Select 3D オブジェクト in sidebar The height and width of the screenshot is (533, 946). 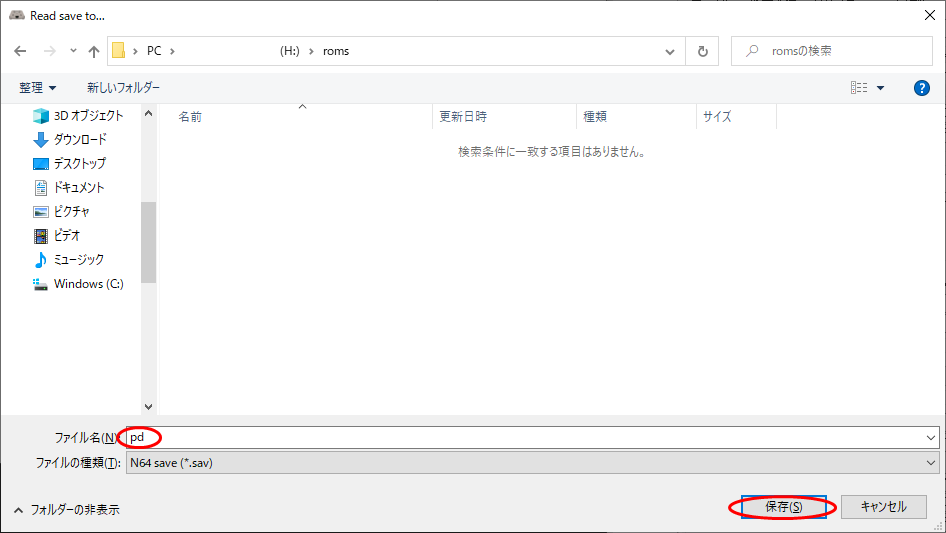[x=88, y=115]
